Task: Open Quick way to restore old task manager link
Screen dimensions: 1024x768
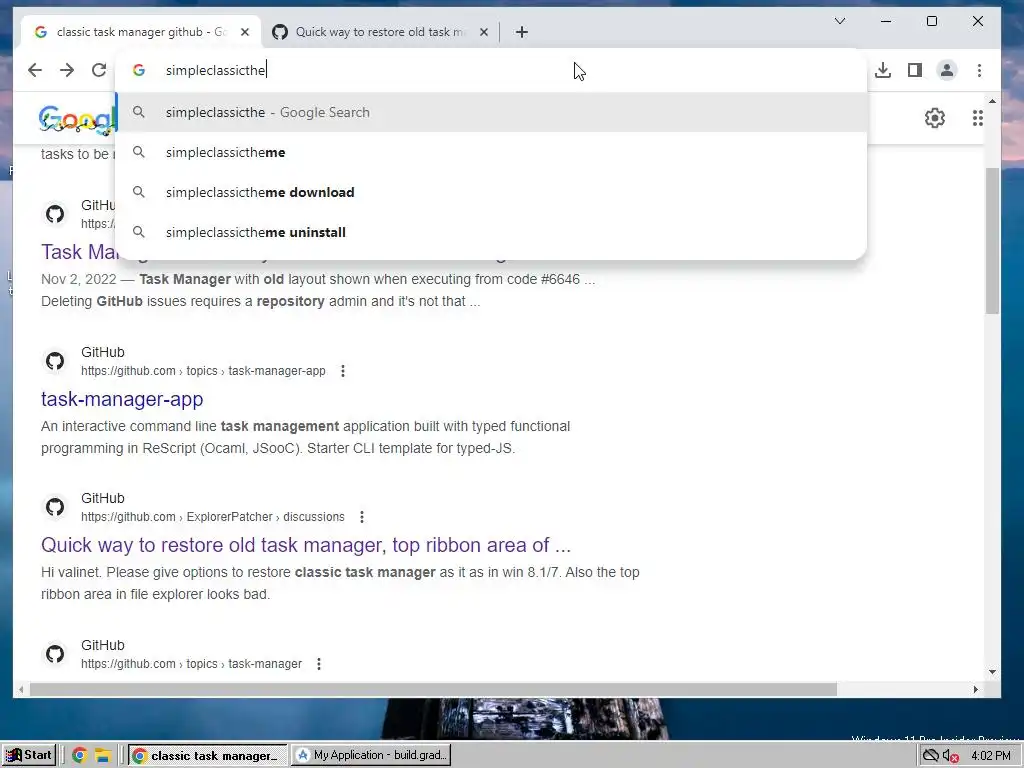Action: pos(306,545)
